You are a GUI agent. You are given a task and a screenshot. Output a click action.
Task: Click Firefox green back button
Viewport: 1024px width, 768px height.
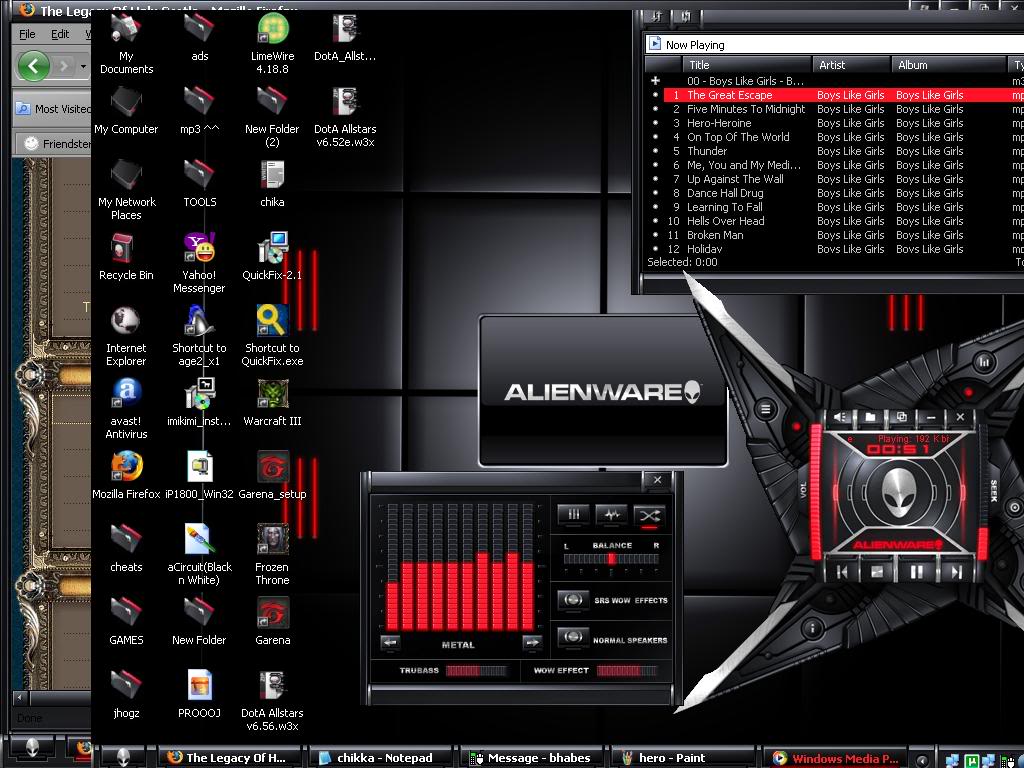(33, 65)
